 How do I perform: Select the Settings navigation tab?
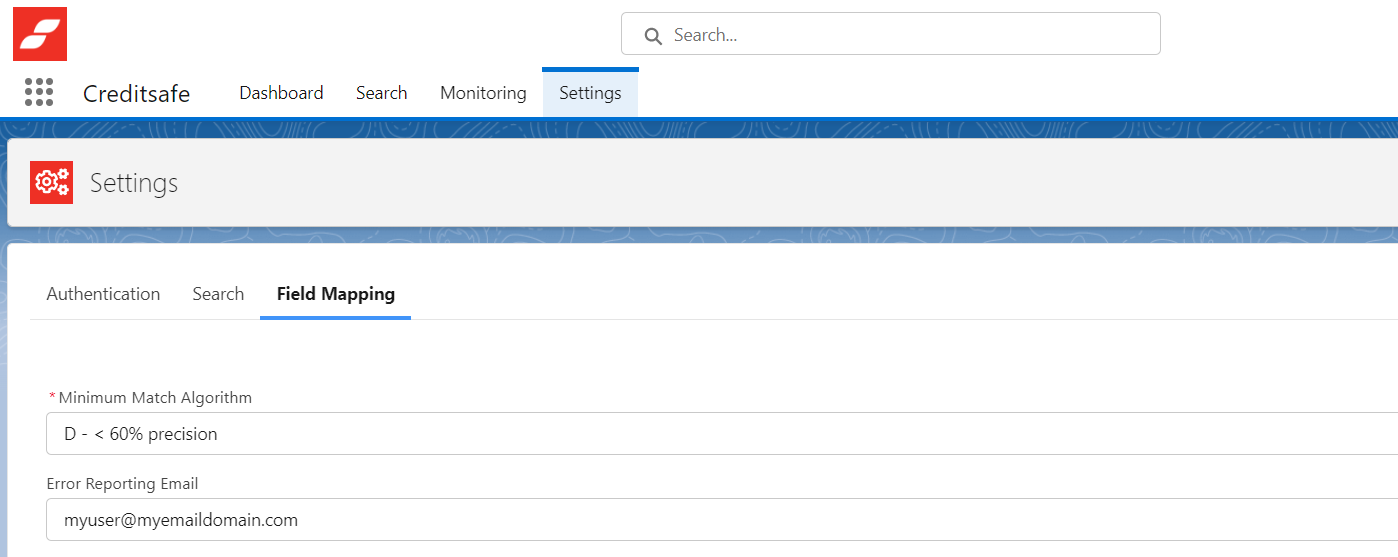click(590, 93)
